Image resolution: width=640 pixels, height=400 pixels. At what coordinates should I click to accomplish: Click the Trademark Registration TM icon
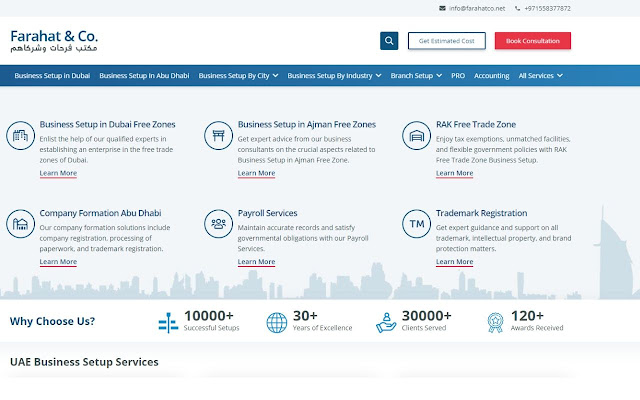[x=416, y=224]
